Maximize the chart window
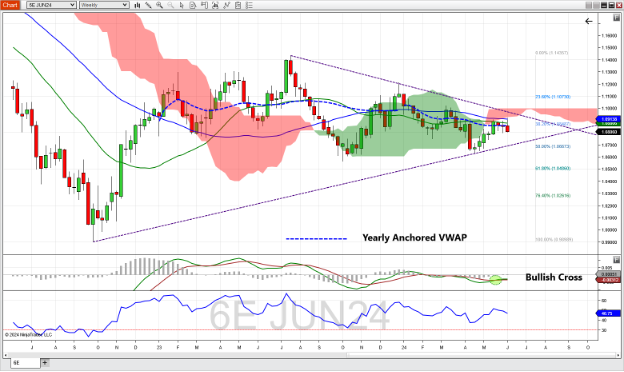Viewport: 624px width, 372px height. [611, 5]
